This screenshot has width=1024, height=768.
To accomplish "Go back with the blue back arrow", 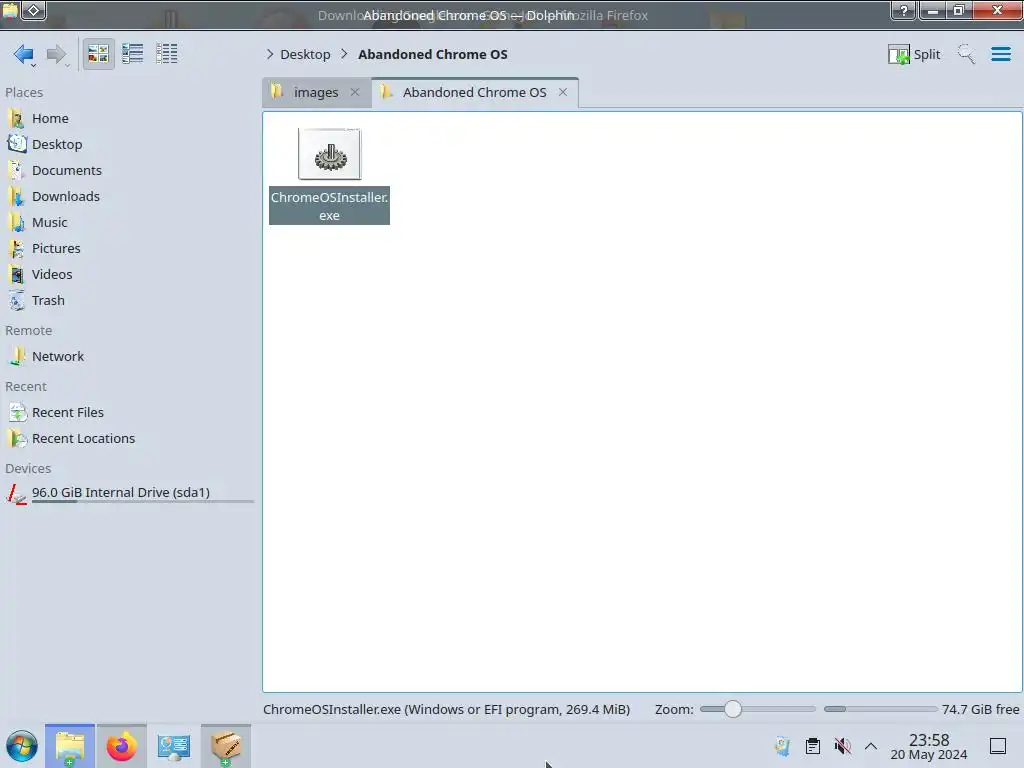I will coord(24,54).
